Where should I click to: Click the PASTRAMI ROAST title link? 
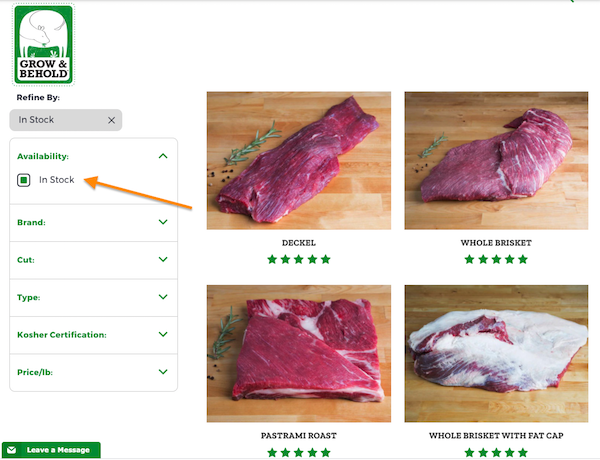(299, 436)
